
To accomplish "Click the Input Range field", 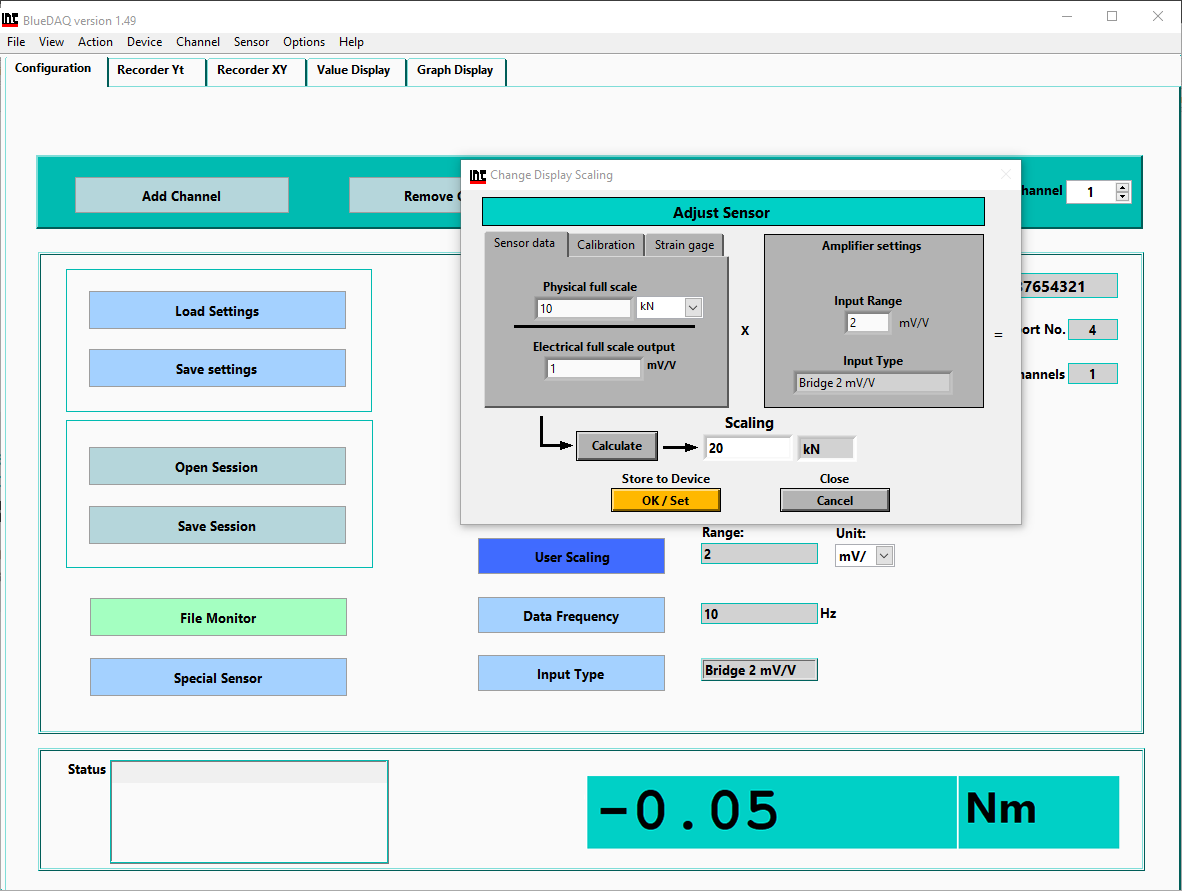I will (x=867, y=322).
